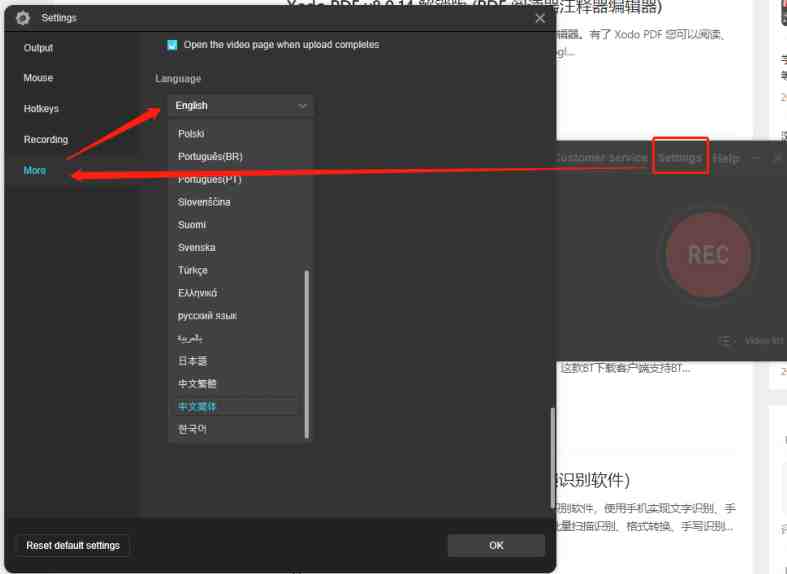Select 中文简体 from the language list
This screenshot has width=787, height=574.
(197, 407)
